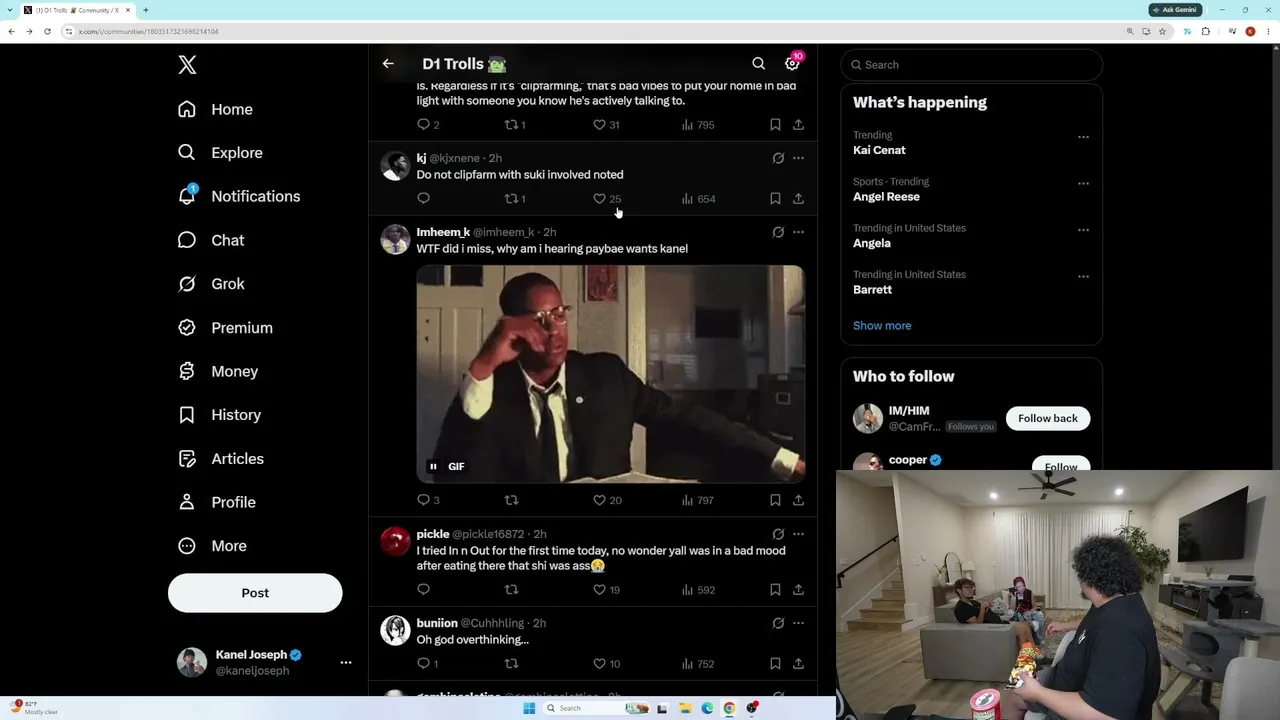The height and width of the screenshot is (720, 1280).
Task: Bookmark kj's clipfarm post
Action: click(775, 199)
